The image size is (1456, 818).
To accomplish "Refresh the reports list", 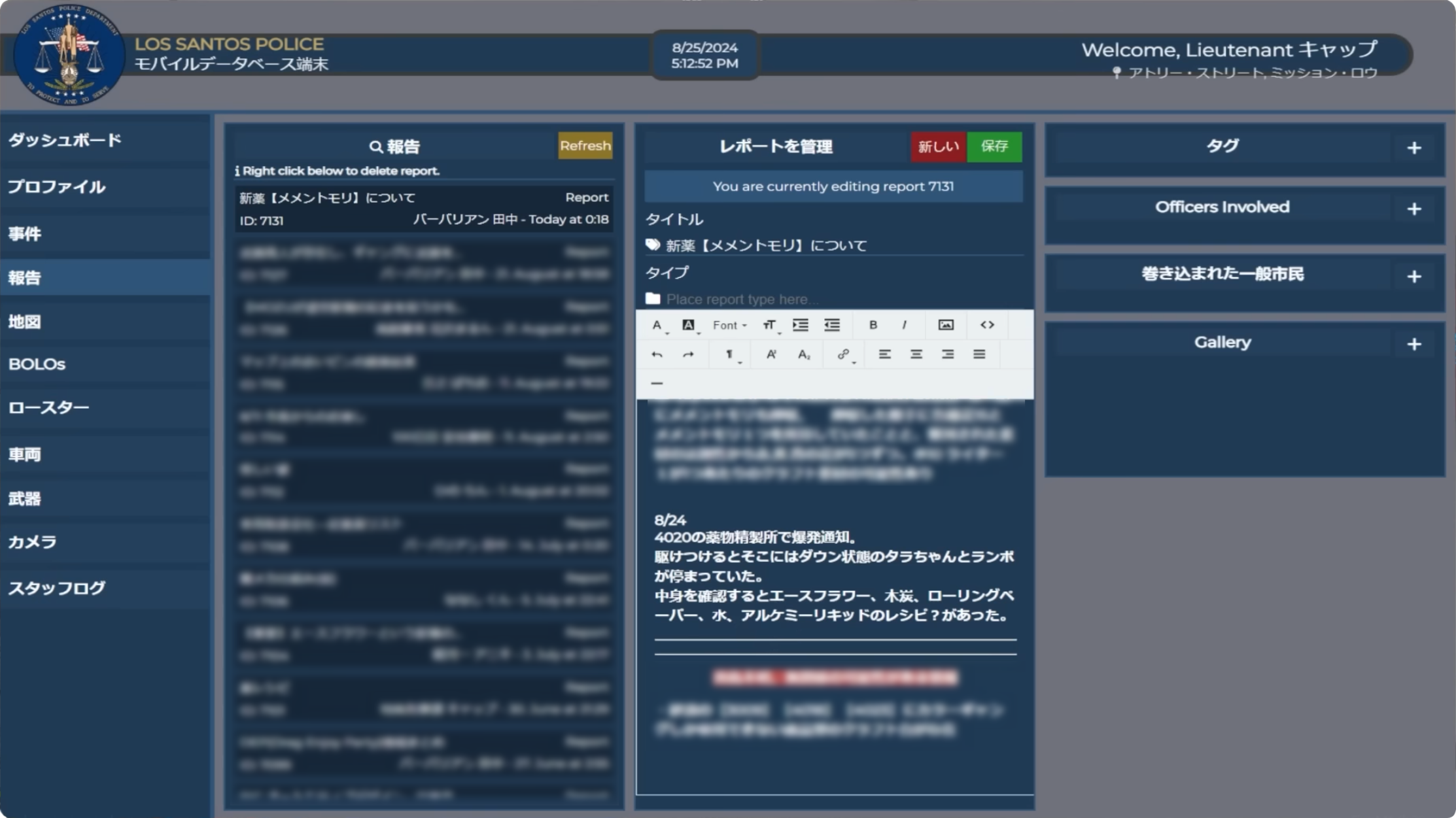I will (585, 146).
